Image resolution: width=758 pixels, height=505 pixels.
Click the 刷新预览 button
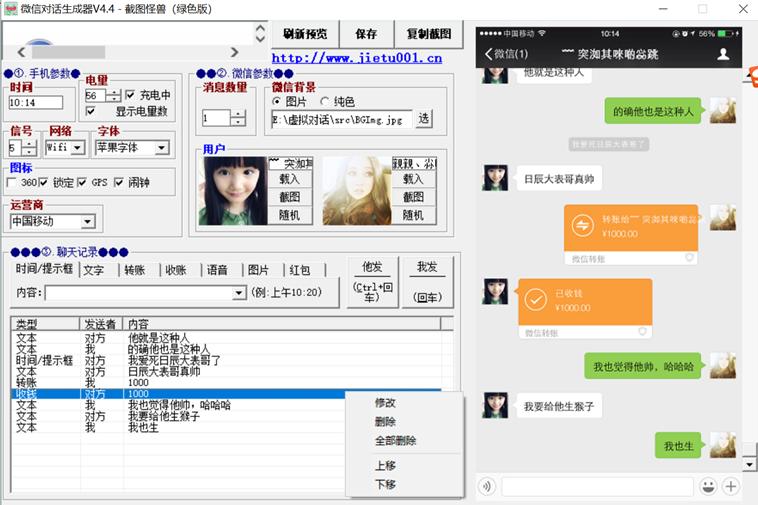[x=305, y=34]
